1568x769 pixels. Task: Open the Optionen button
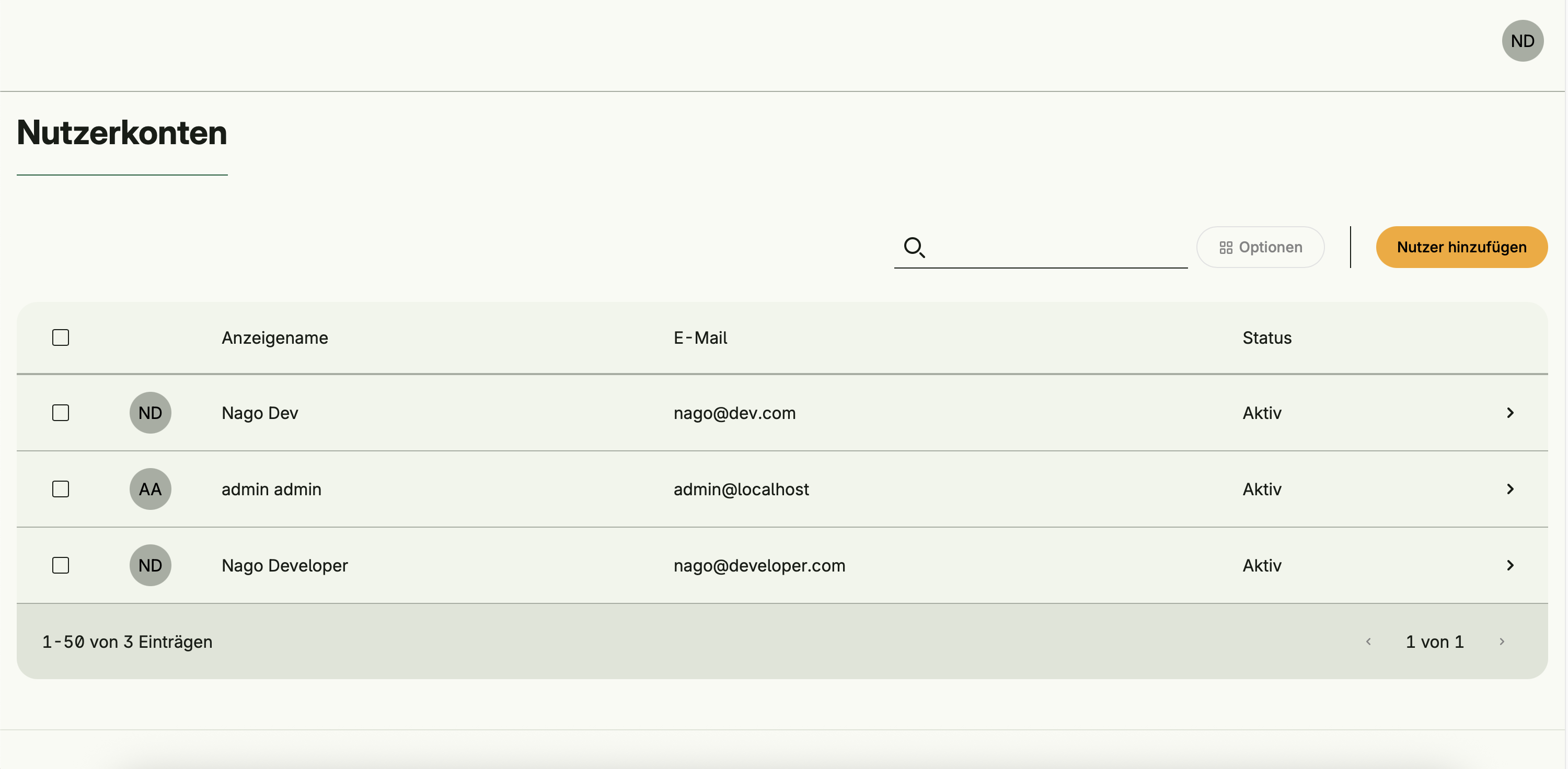click(x=1260, y=247)
